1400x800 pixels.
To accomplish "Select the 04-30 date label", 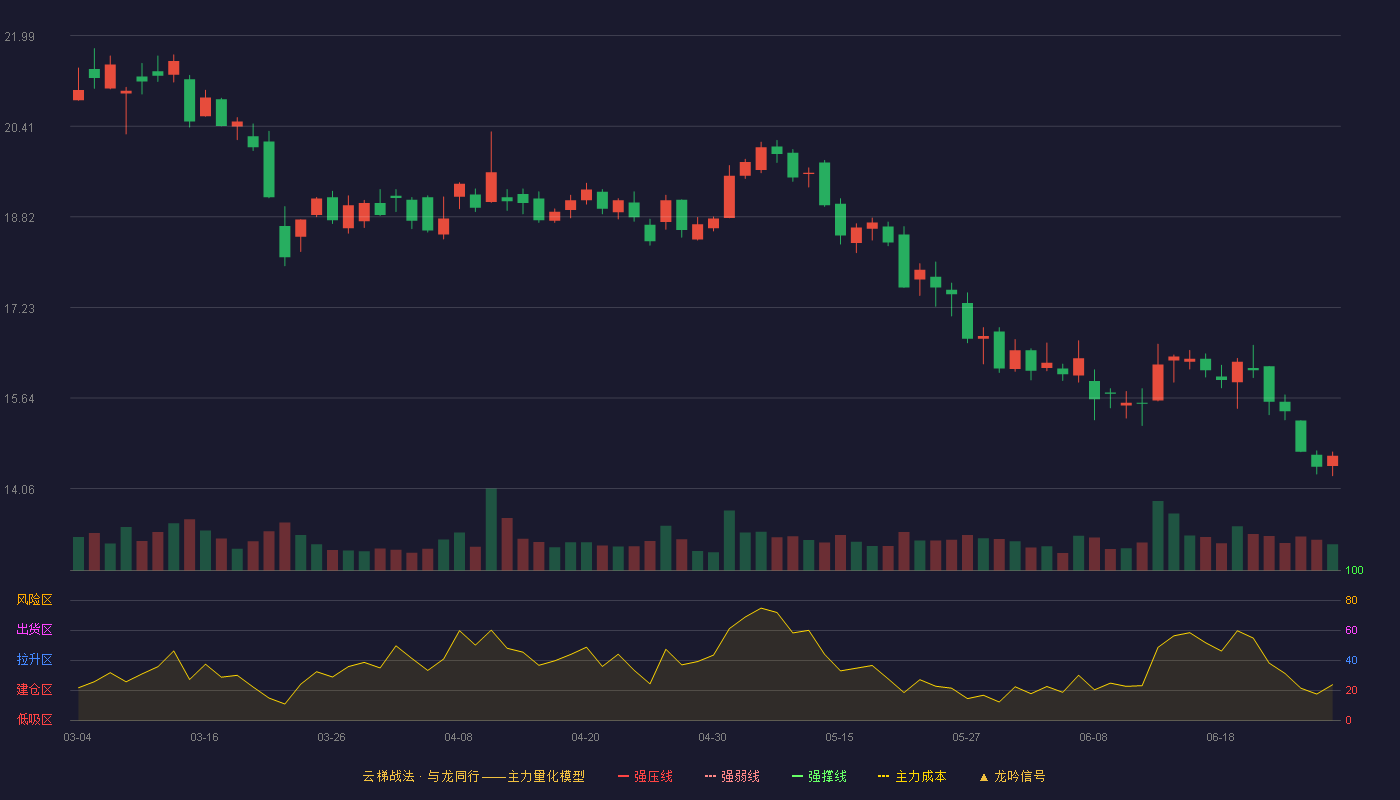I will [713, 737].
